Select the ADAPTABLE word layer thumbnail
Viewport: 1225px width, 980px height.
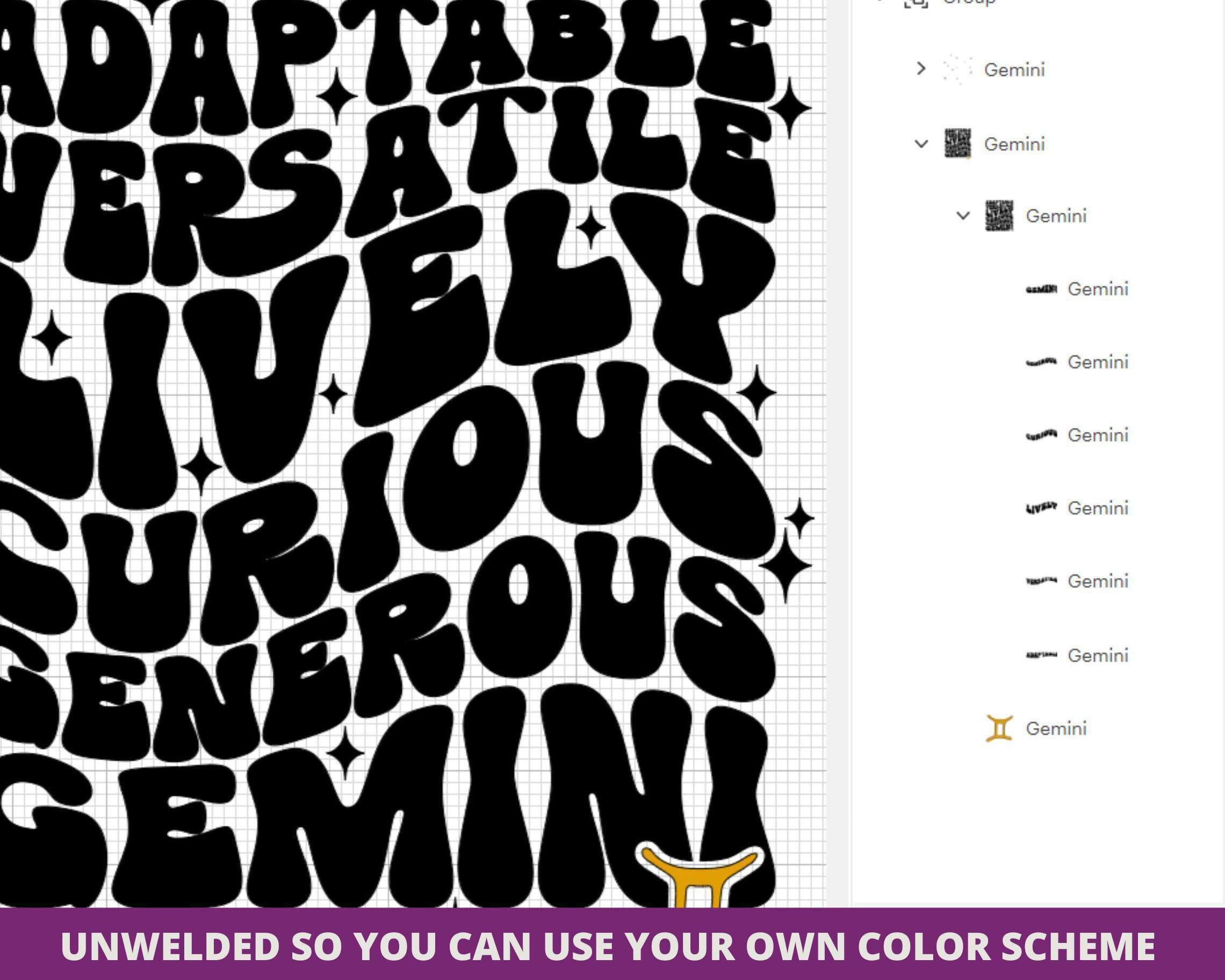click(1041, 655)
